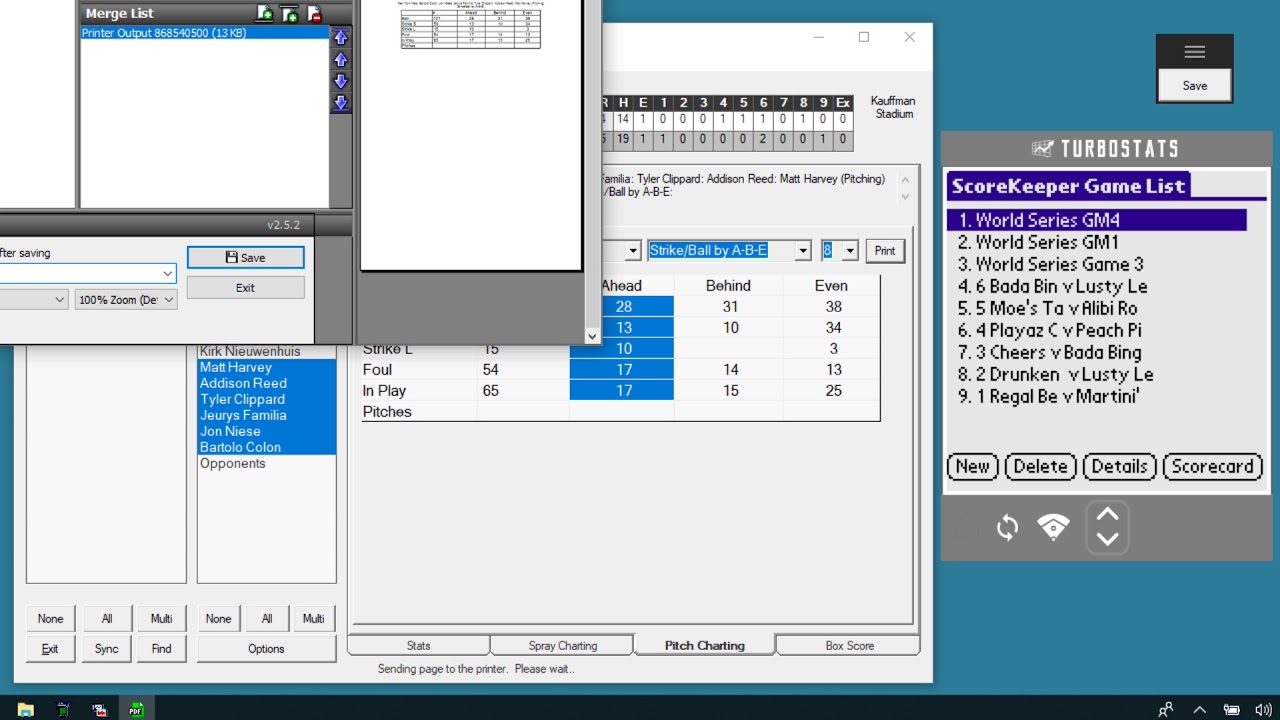The image size is (1280, 720).
Task: Select Matt Harvey in player list
Action: [x=267, y=367]
